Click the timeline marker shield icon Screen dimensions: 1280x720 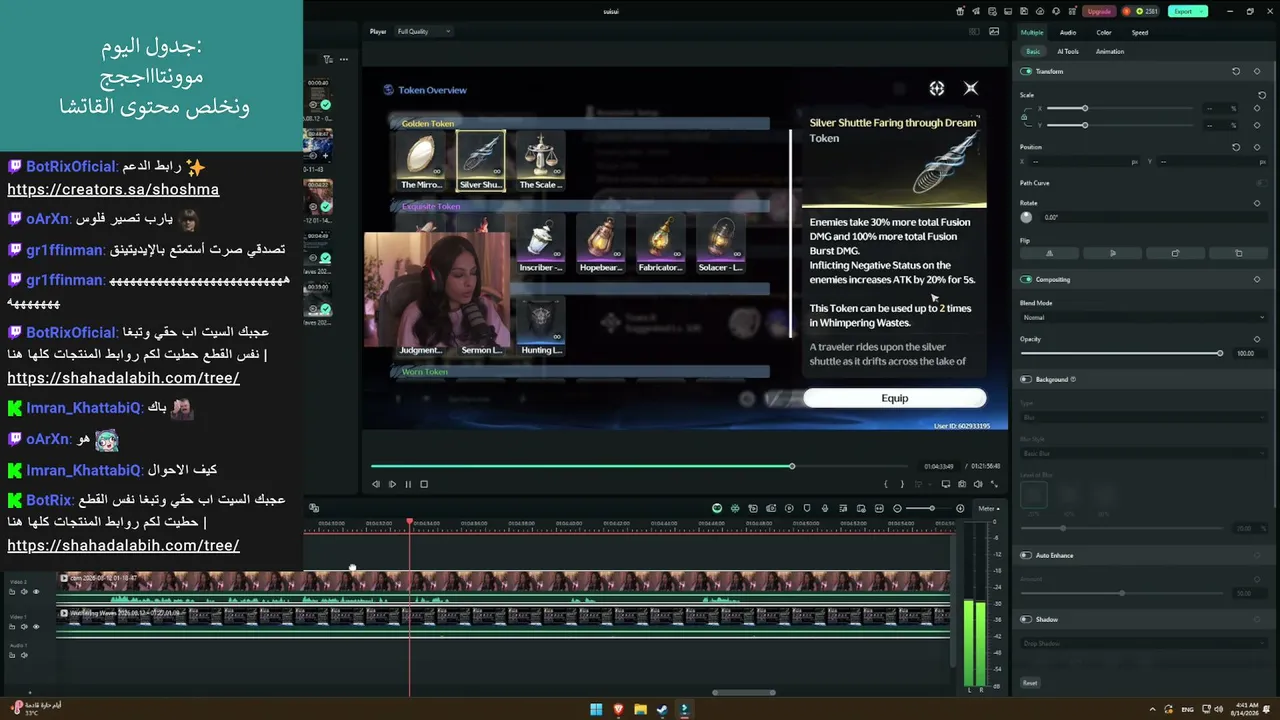pos(807,508)
